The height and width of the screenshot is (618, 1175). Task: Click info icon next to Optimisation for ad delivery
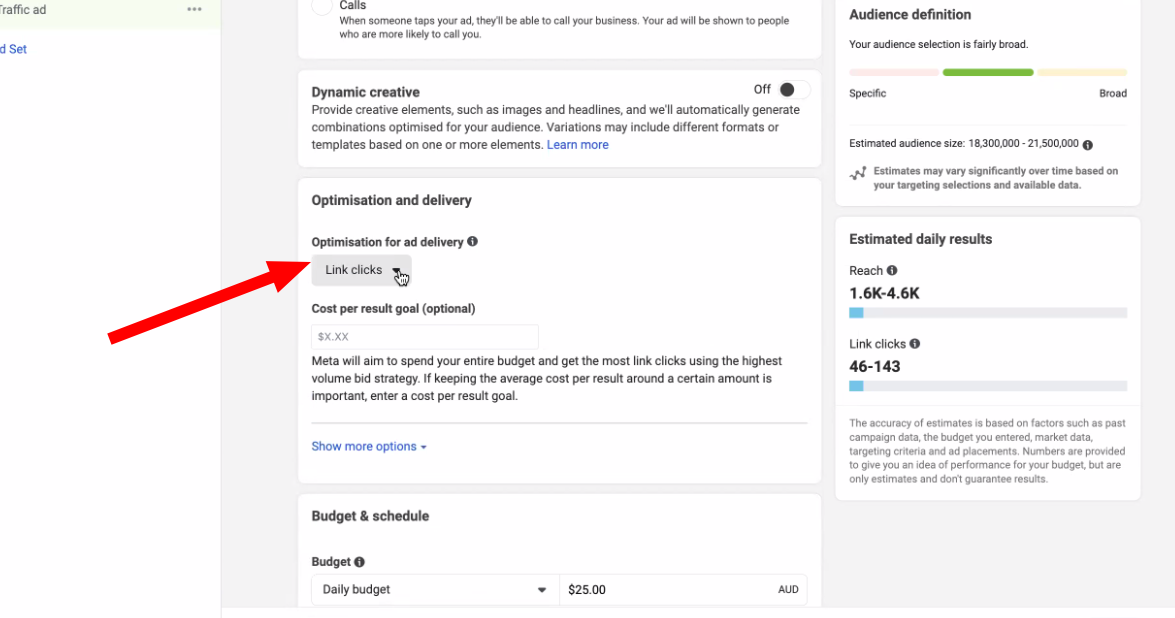(472, 241)
